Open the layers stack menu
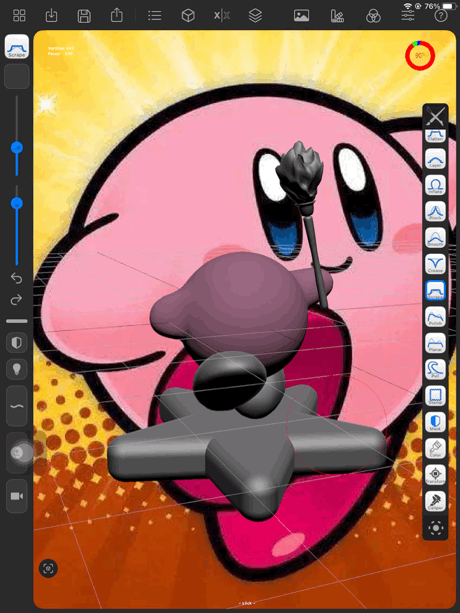 point(255,16)
